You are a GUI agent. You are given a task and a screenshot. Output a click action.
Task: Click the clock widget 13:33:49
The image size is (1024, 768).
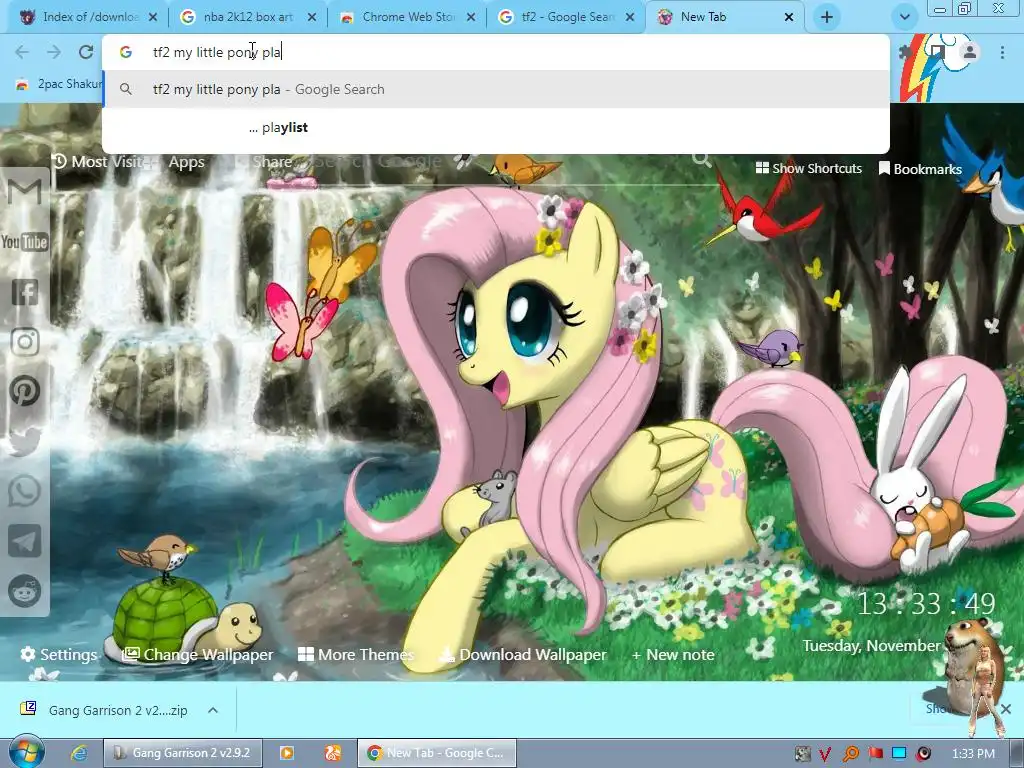click(926, 603)
